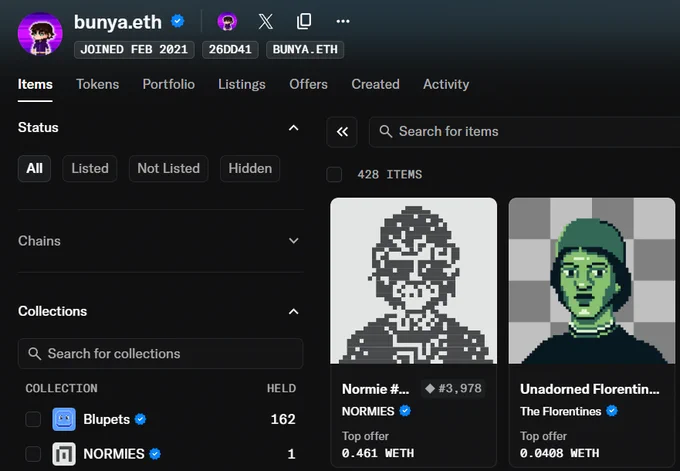This screenshot has width=680, height=471.
Task: Click the magnifier icon in Search for collections
Action: tap(34, 353)
